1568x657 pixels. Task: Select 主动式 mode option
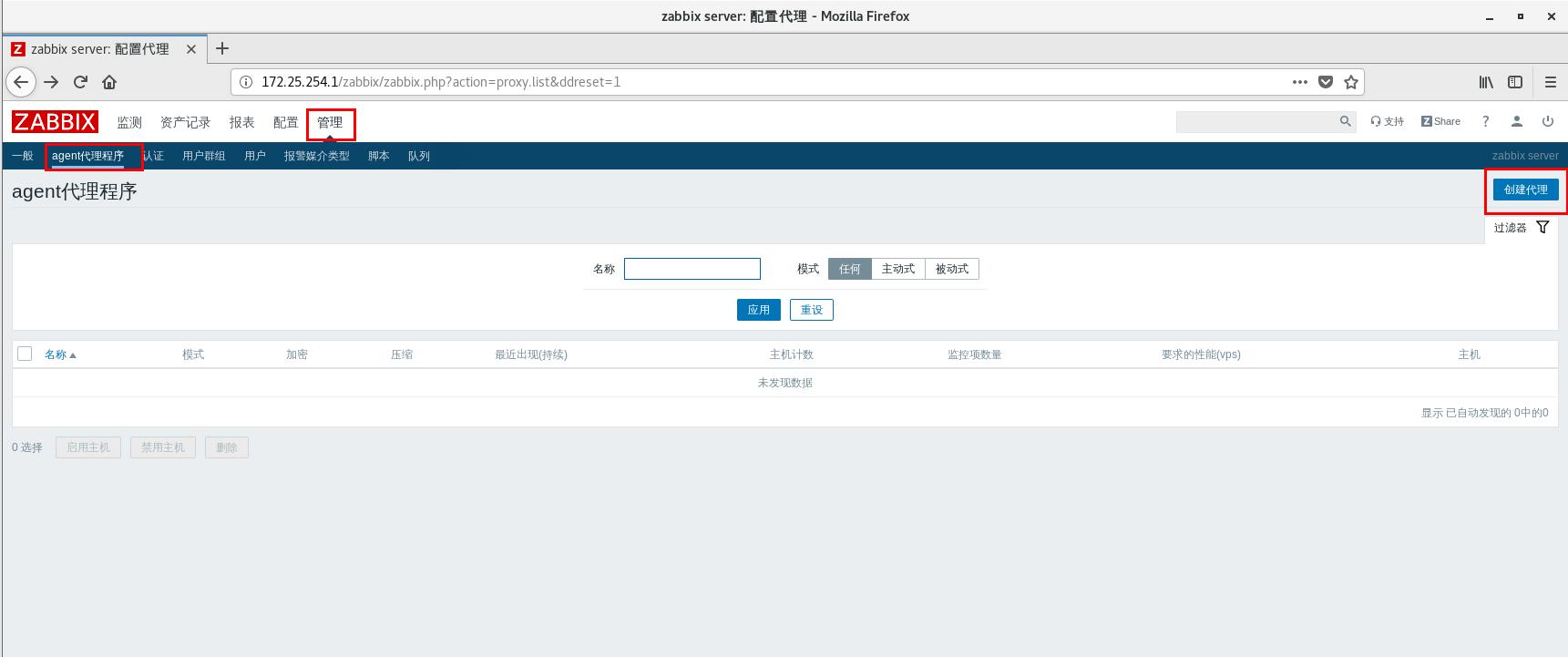(x=898, y=269)
